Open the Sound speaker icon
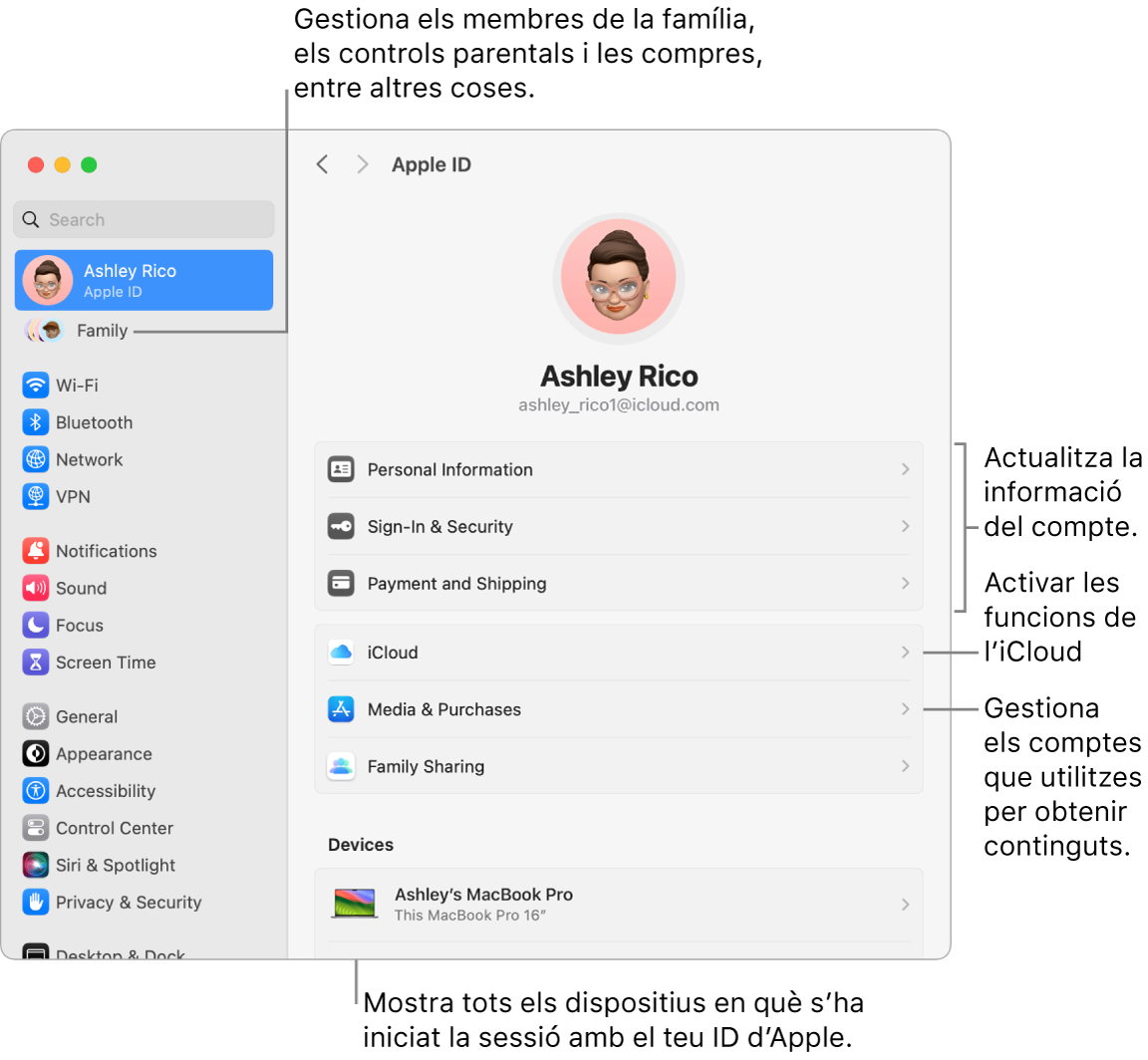 coord(35,588)
